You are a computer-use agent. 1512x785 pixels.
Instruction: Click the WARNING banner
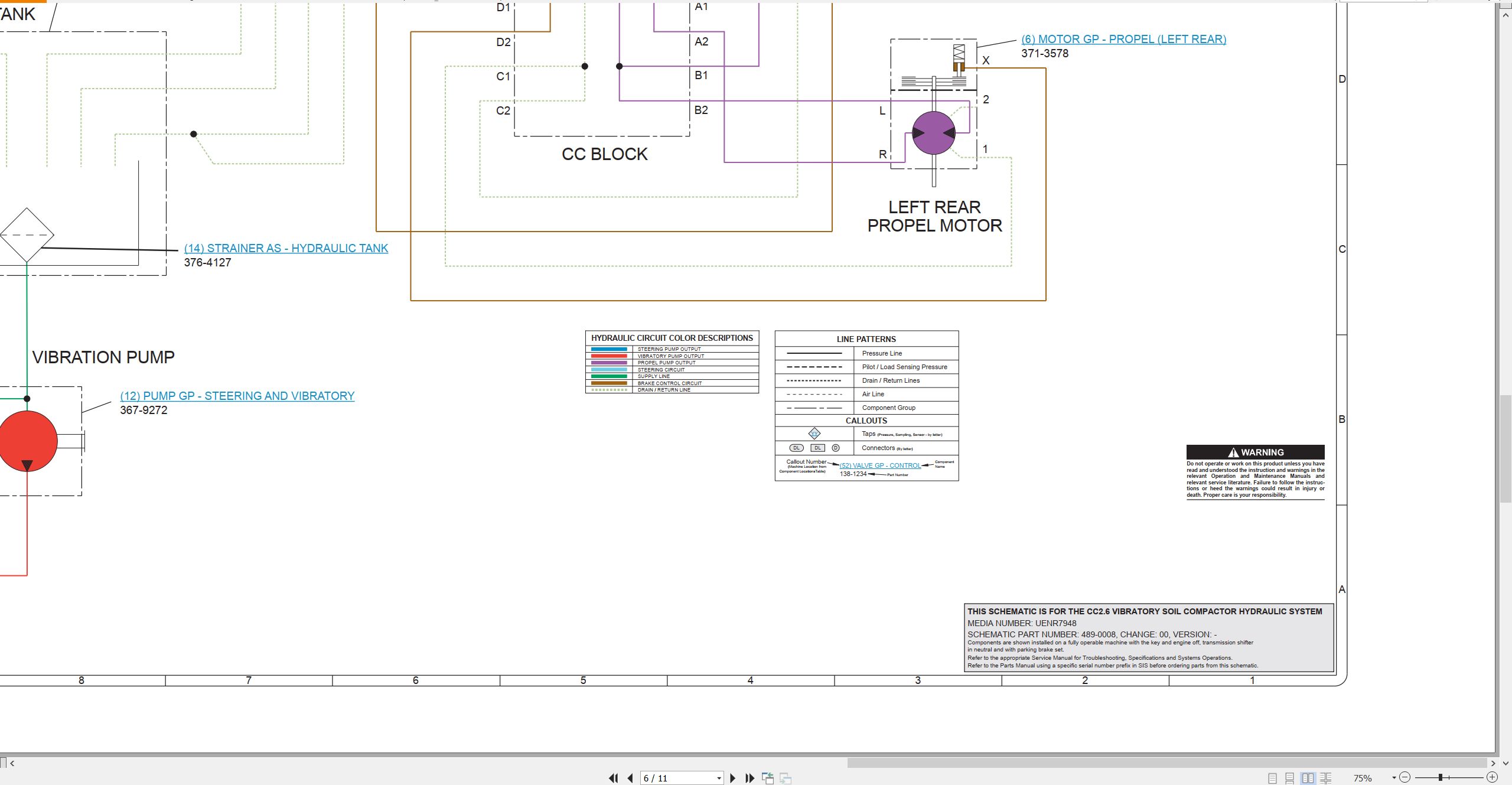(x=1255, y=452)
